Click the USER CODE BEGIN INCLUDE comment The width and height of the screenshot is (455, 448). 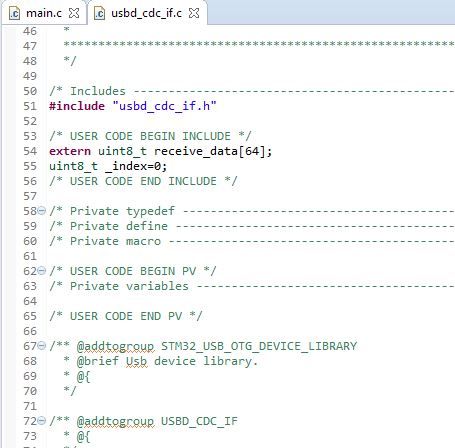tap(150, 136)
